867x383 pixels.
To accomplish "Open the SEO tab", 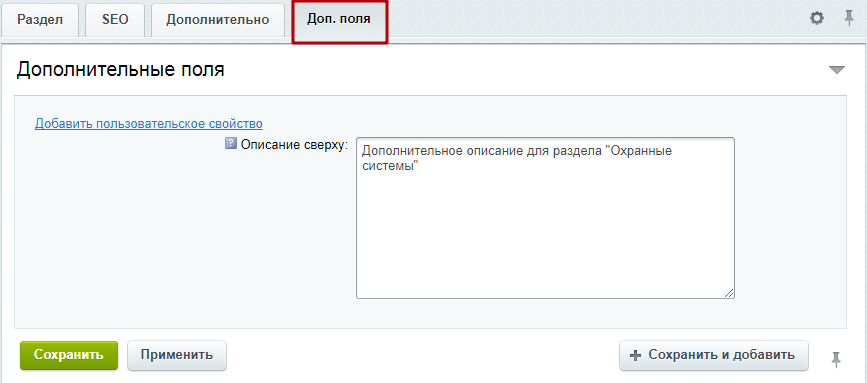I will click(115, 20).
